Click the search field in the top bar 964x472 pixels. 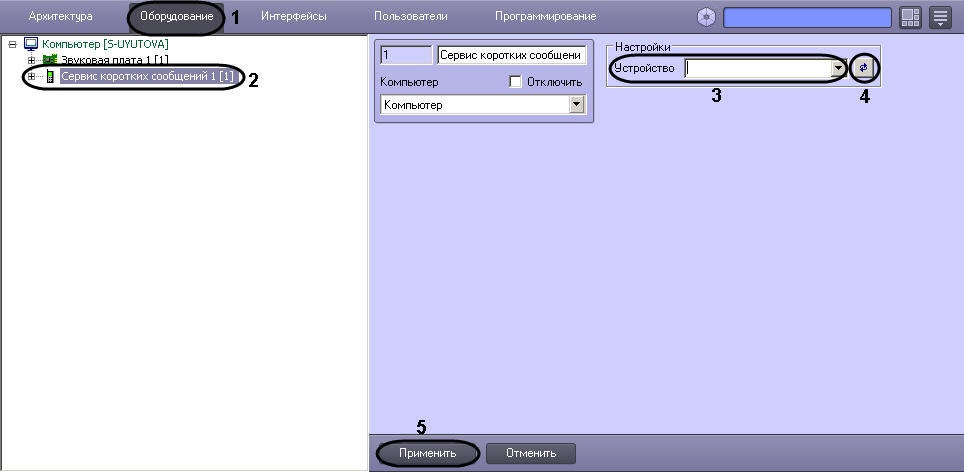tap(807, 17)
